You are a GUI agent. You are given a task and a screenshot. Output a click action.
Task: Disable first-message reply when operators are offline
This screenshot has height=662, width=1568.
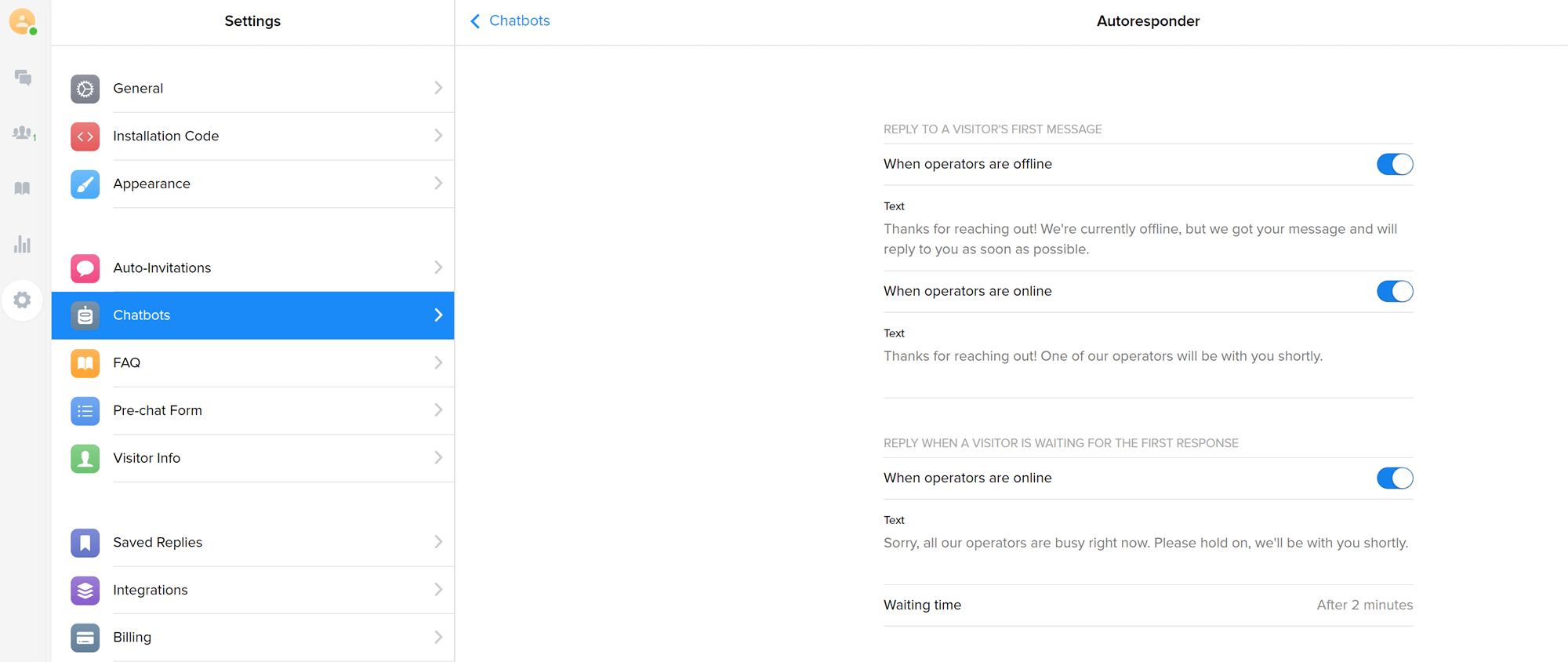[1395, 164]
